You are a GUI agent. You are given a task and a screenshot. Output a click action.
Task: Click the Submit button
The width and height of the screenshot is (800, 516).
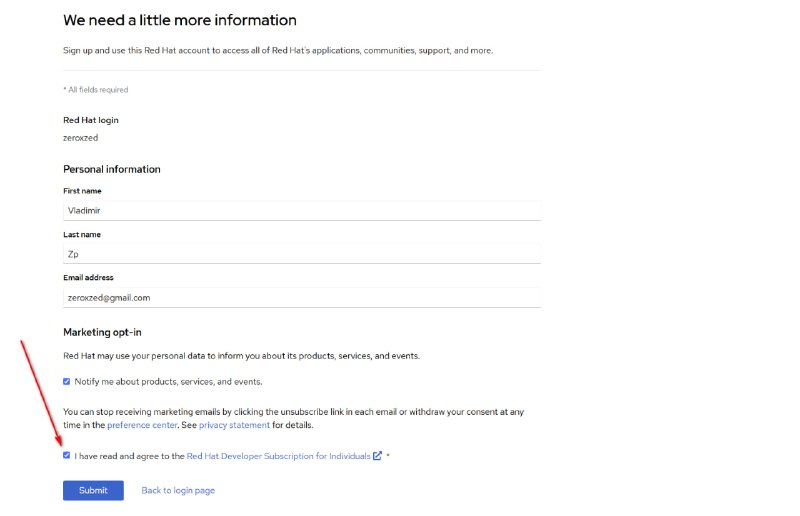93,490
